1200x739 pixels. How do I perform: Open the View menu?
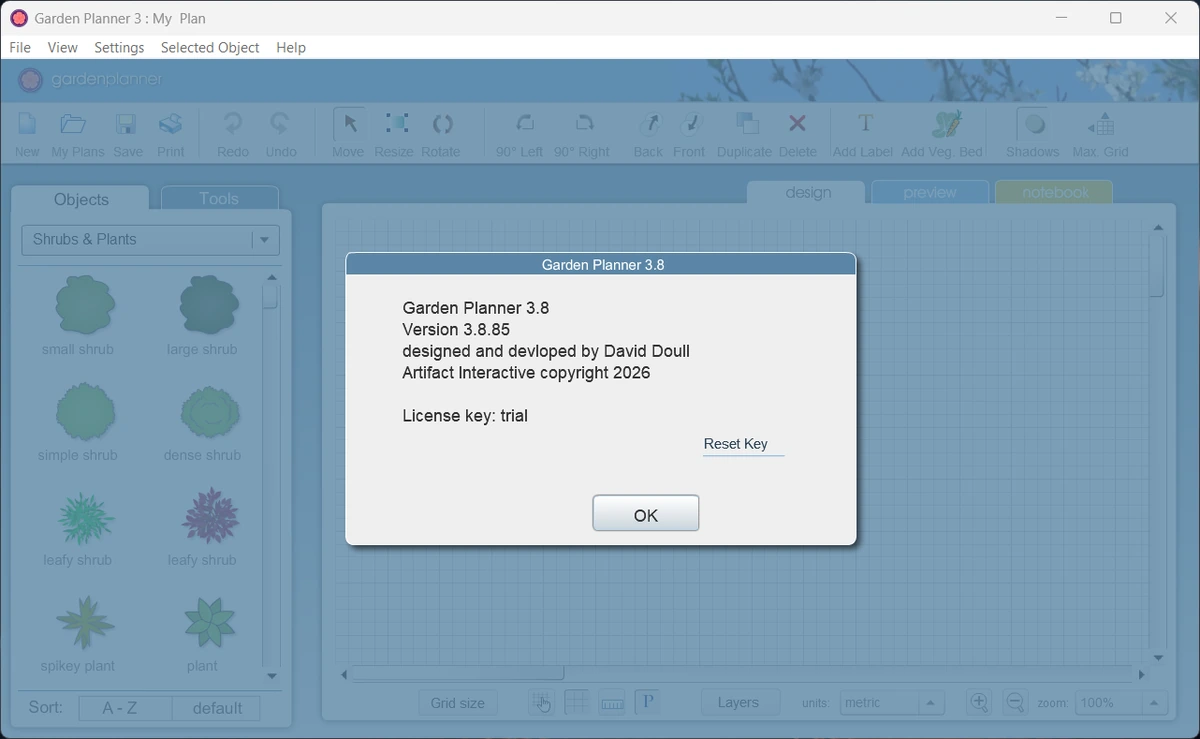[62, 47]
